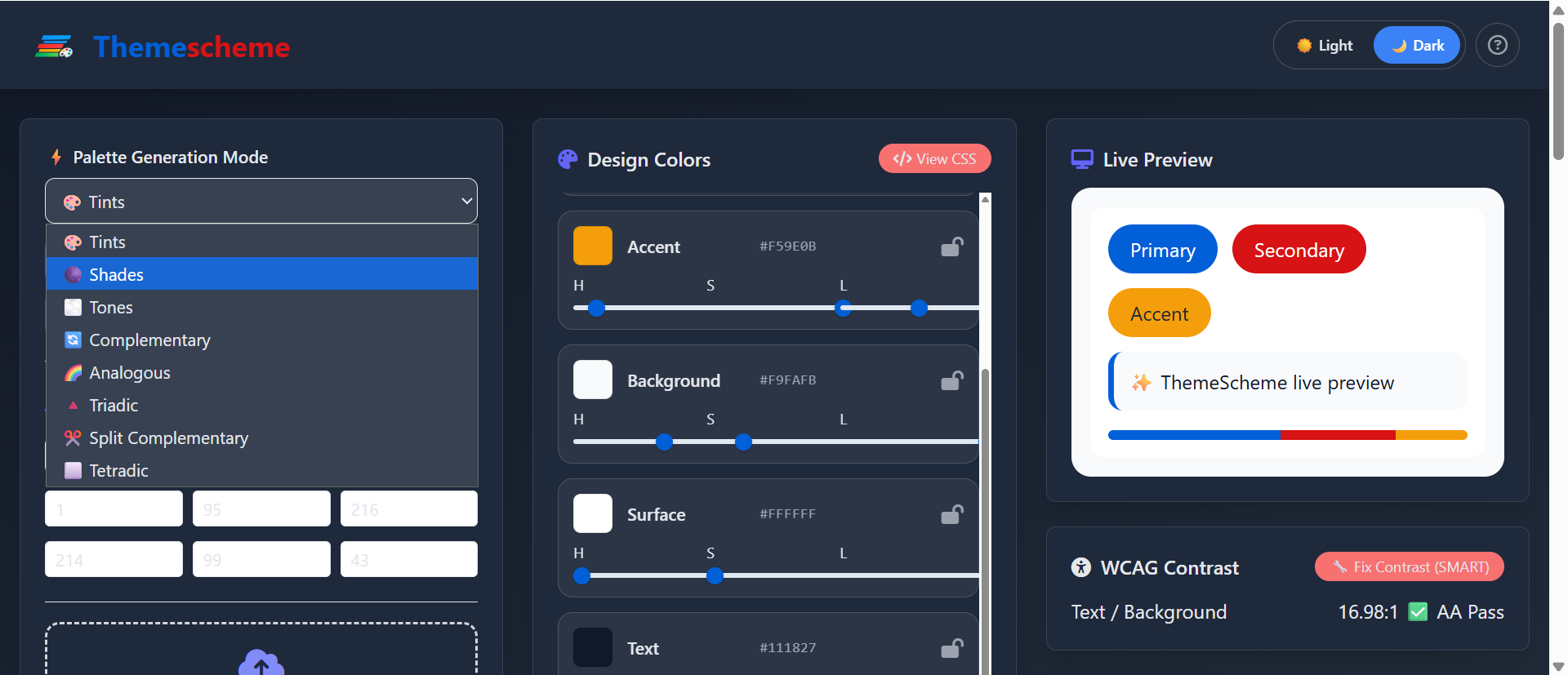The width and height of the screenshot is (1568, 675).
Task: Click the Accent lightness slider handle
Action: 919,308
